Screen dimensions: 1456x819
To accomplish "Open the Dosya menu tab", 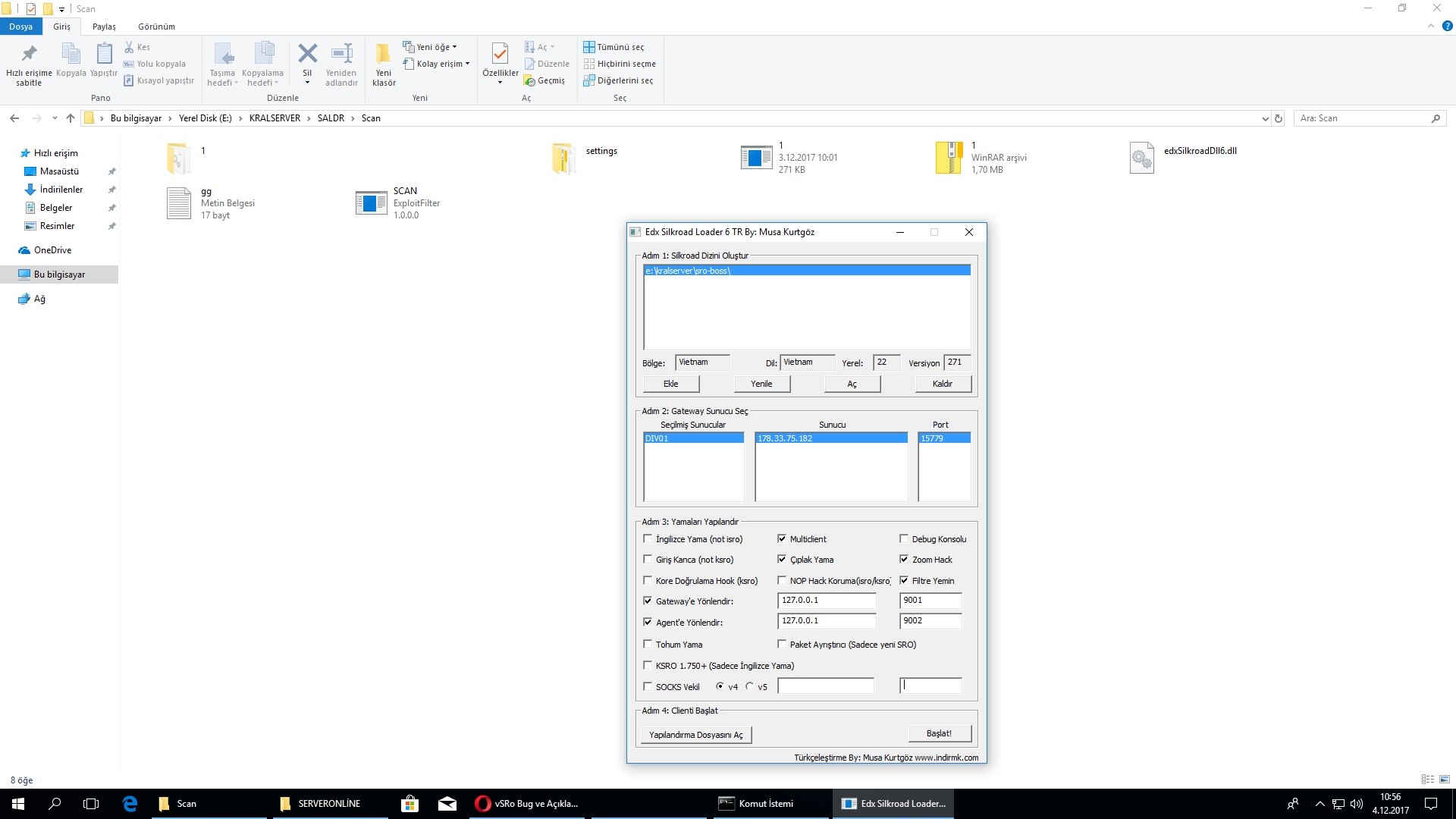I will pos(21,27).
